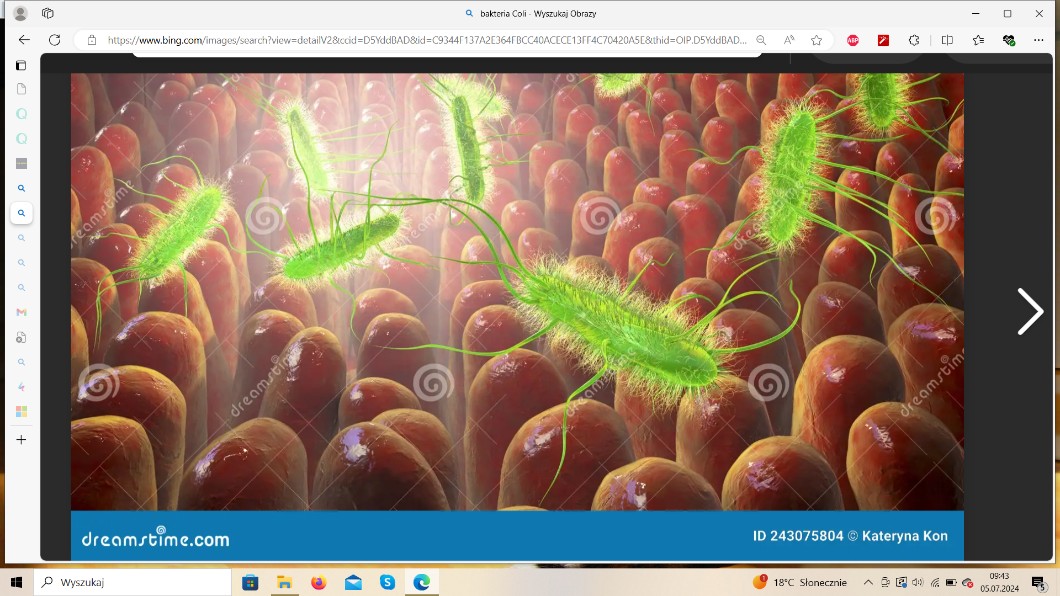The height and width of the screenshot is (596, 1060).
Task: Click the Bing URL address bar
Action: pyautogui.click(x=420, y=40)
